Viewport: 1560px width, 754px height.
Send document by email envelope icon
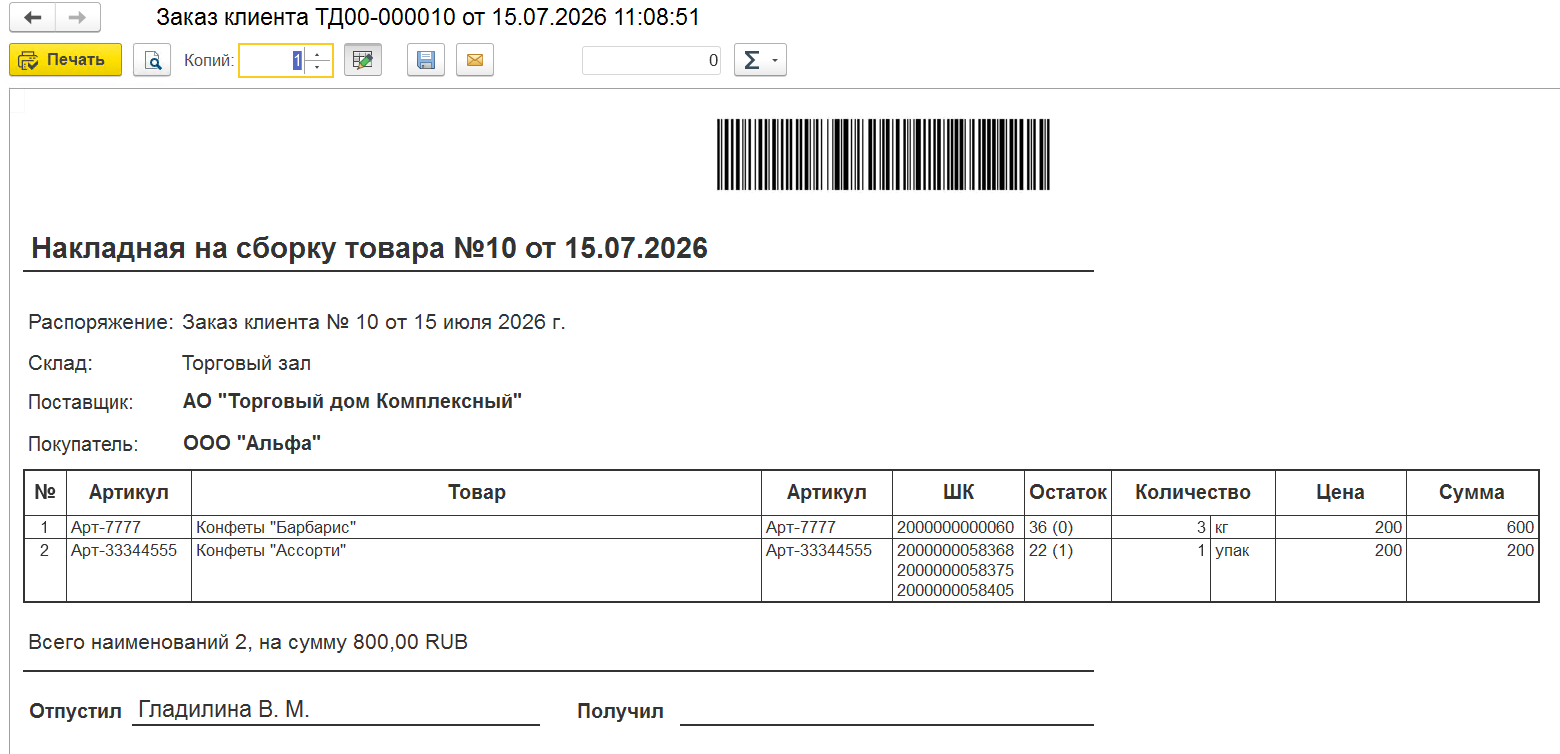point(475,60)
